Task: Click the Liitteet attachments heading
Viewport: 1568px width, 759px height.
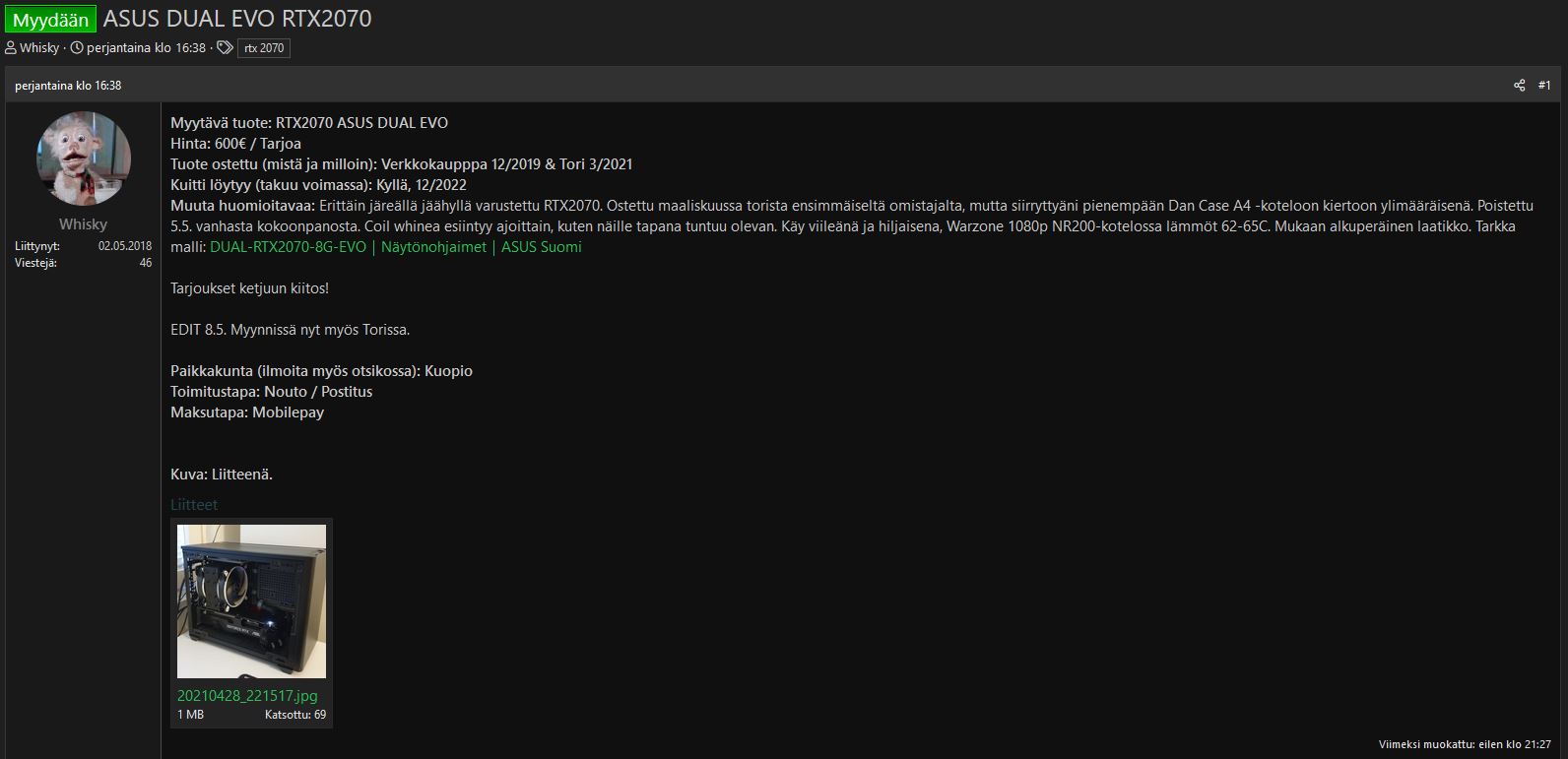Action: pyautogui.click(x=194, y=504)
